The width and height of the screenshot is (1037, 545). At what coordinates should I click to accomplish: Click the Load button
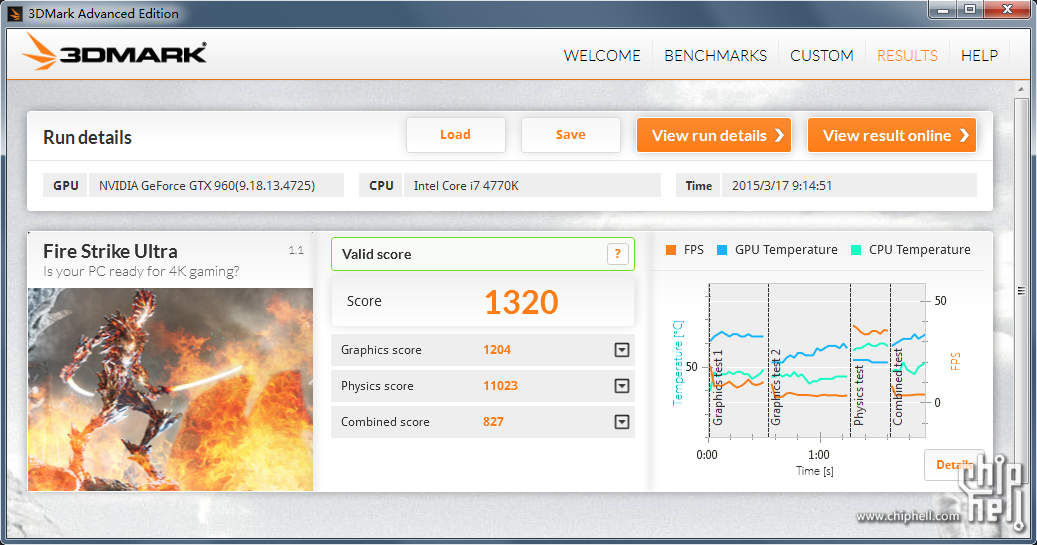(456, 135)
